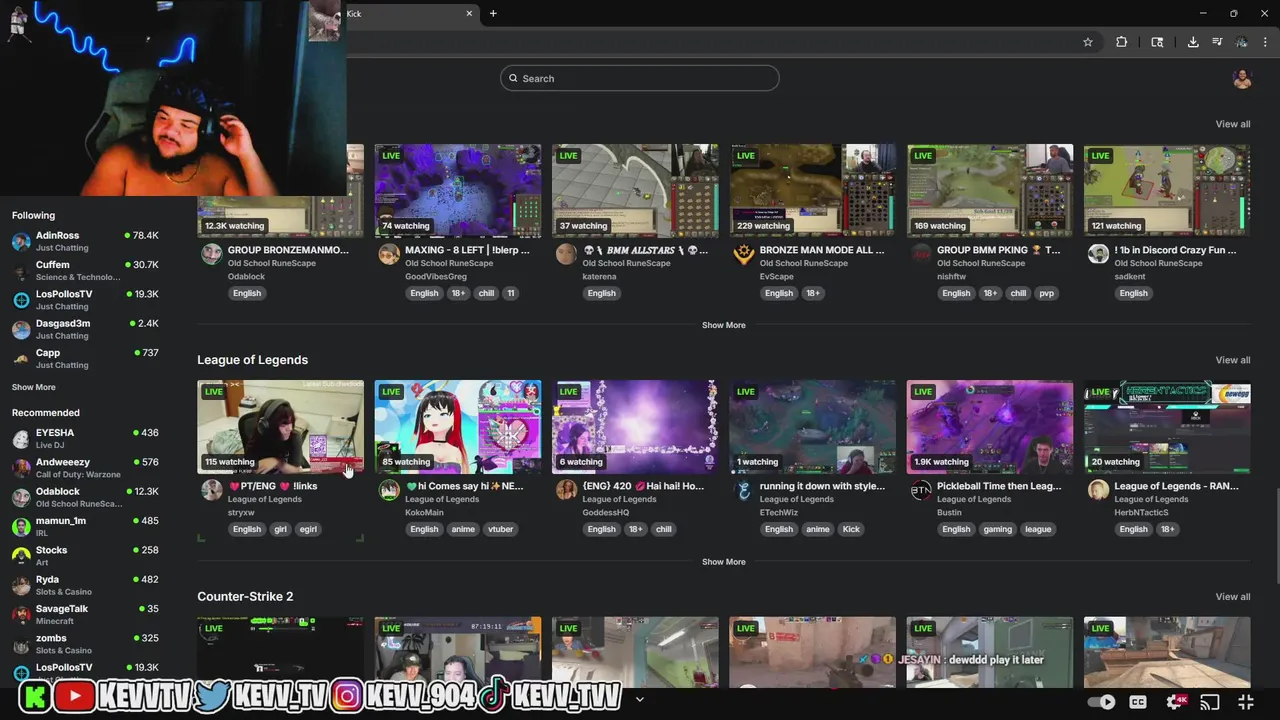Open the League of Legends category heading
This screenshot has height=720, width=1280.
point(252,360)
